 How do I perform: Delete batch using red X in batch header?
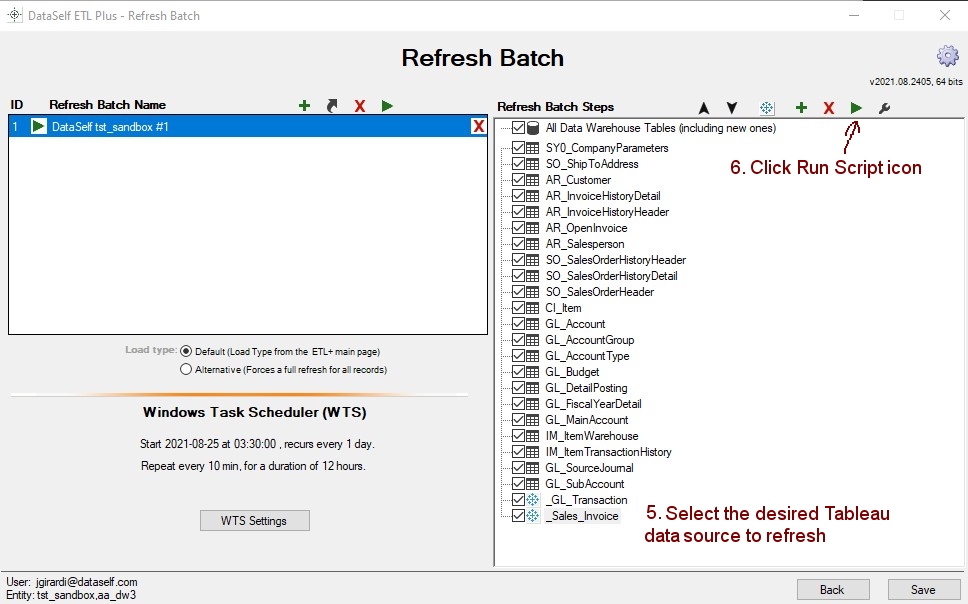point(359,106)
